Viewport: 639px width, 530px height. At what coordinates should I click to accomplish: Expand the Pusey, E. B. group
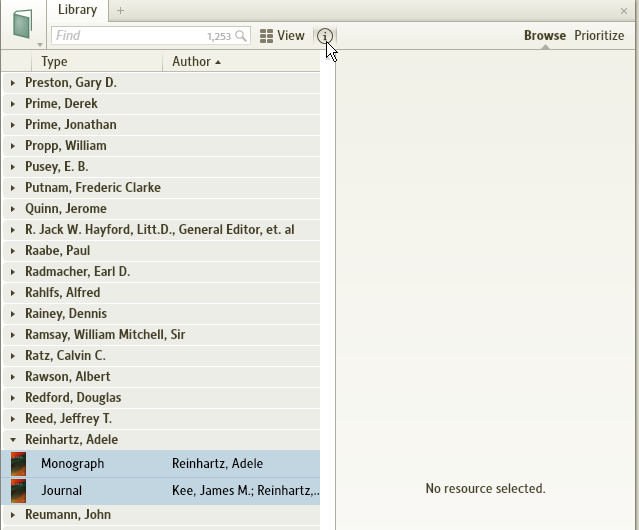pyautogui.click(x=13, y=167)
